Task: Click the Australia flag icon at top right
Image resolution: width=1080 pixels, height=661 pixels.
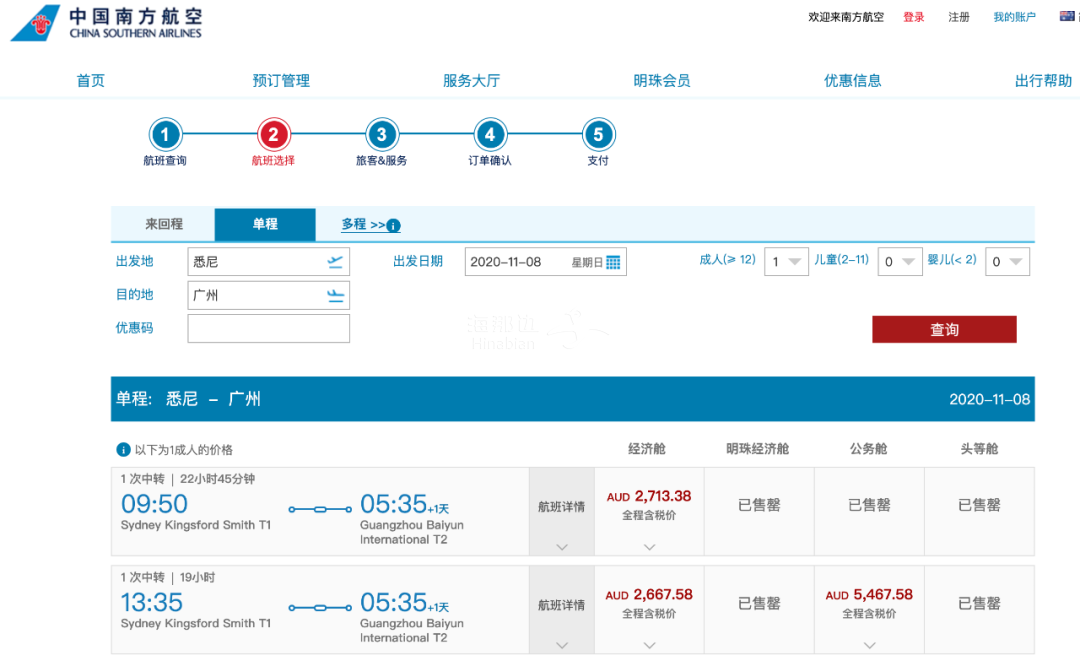Action: pyautogui.click(x=1068, y=17)
